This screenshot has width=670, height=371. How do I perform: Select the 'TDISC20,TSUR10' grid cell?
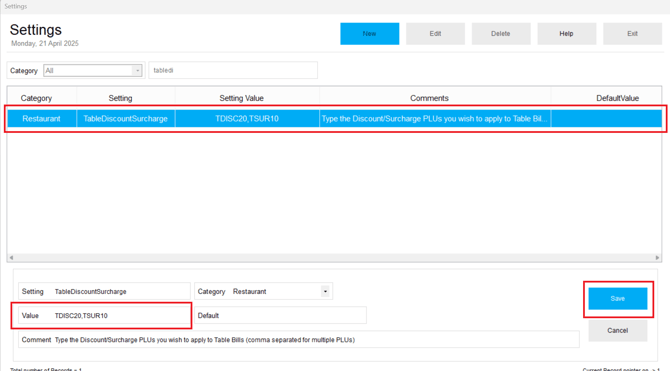247,119
